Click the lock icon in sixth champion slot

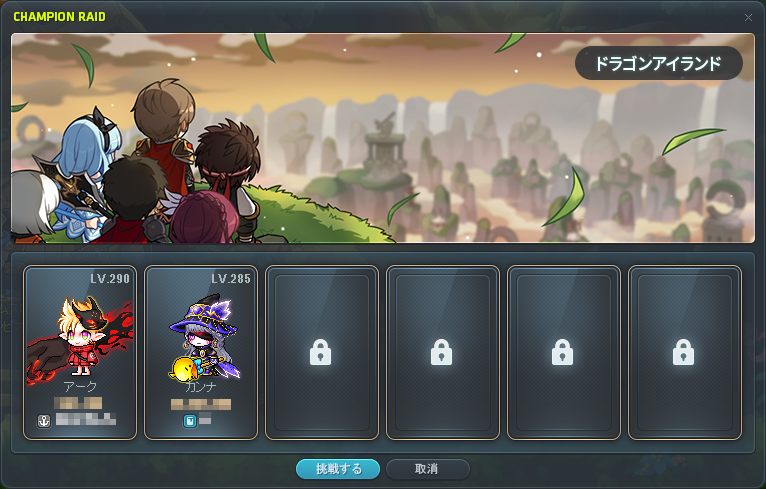click(x=683, y=352)
